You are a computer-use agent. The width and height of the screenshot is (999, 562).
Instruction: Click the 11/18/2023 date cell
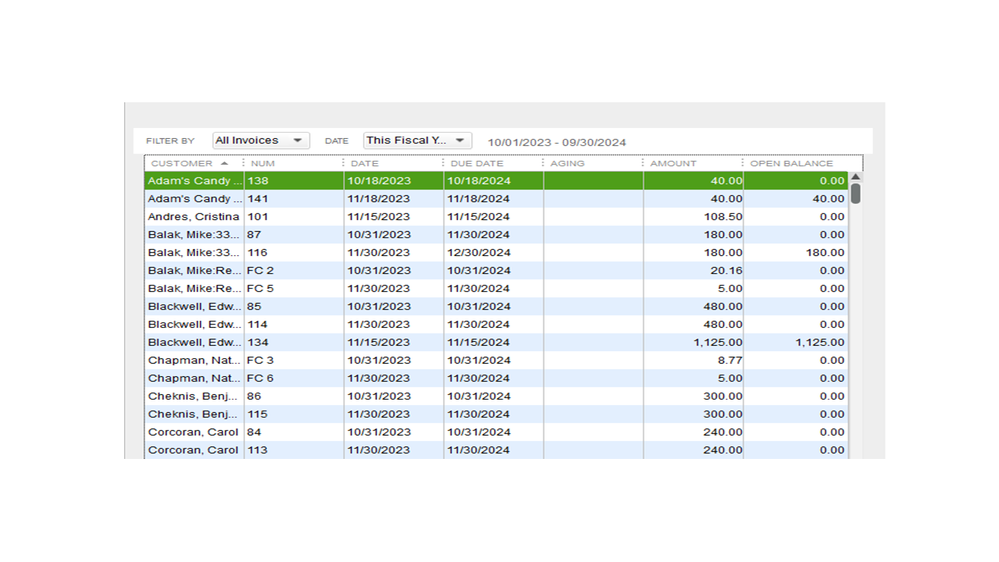[394, 199]
